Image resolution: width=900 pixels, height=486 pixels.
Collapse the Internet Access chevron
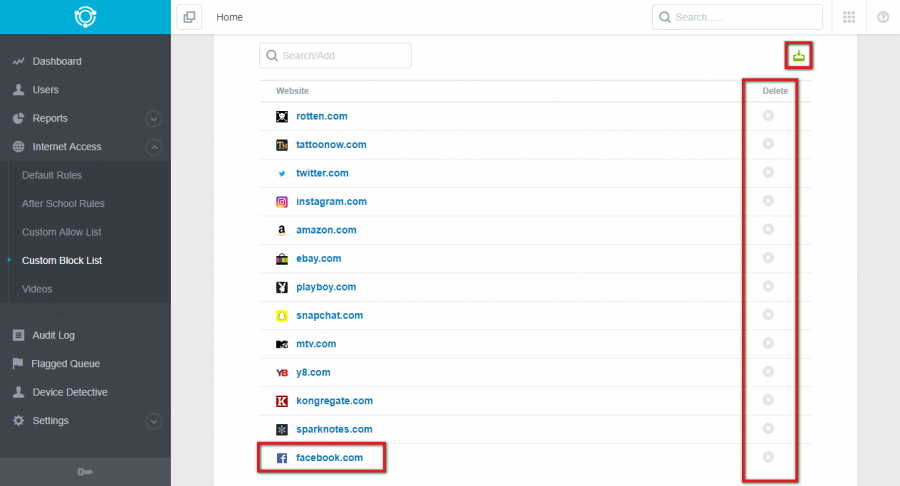[153, 147]
